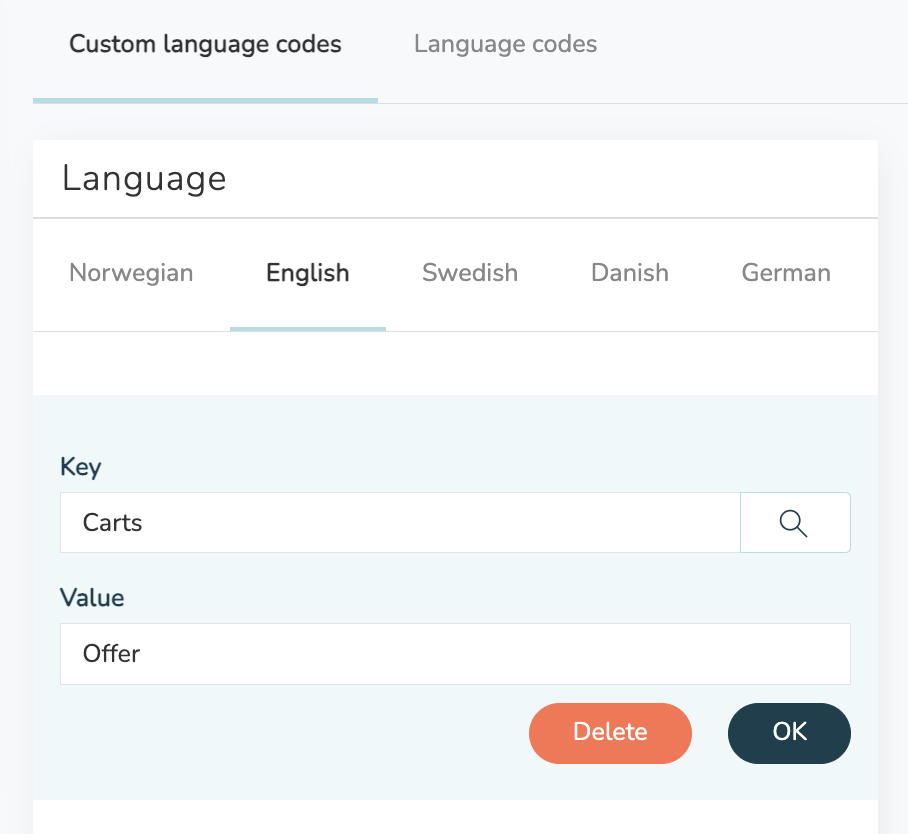Select the English language tab
908x834 pixels.
tap(307, 273)
